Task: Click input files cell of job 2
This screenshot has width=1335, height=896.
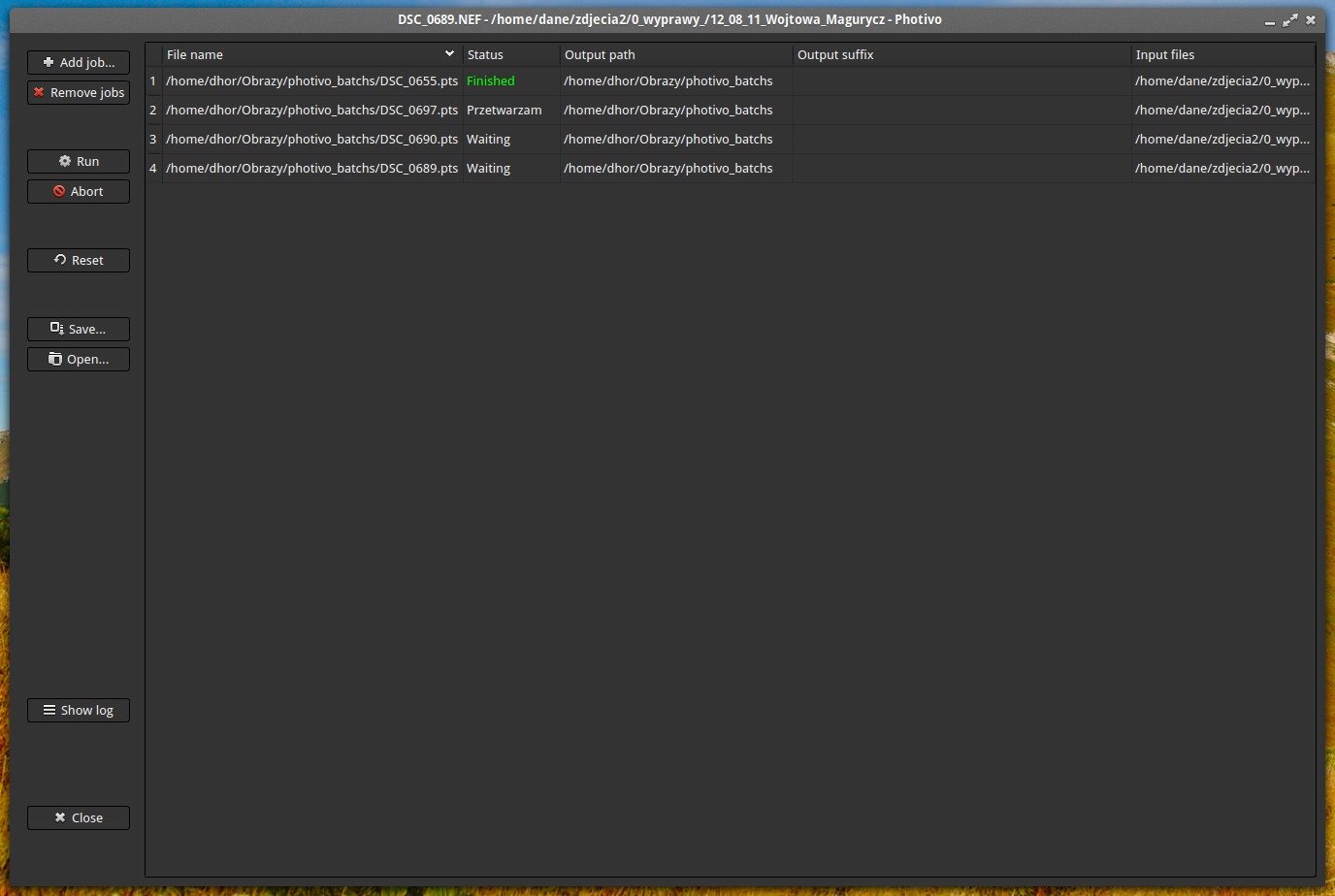Action: [x=1222, y=111]
